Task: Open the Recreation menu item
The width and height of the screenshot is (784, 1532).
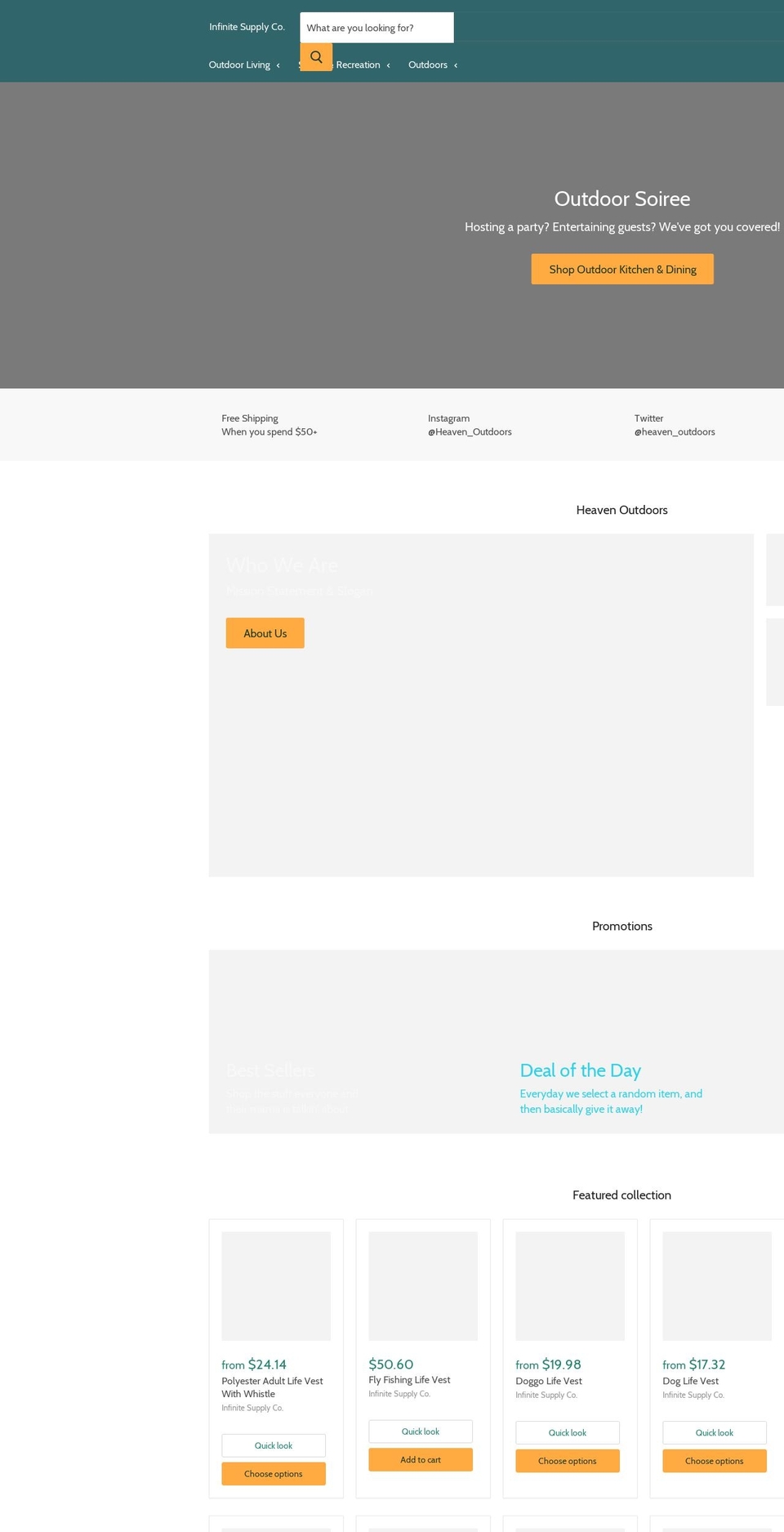Action: (358, 65)
